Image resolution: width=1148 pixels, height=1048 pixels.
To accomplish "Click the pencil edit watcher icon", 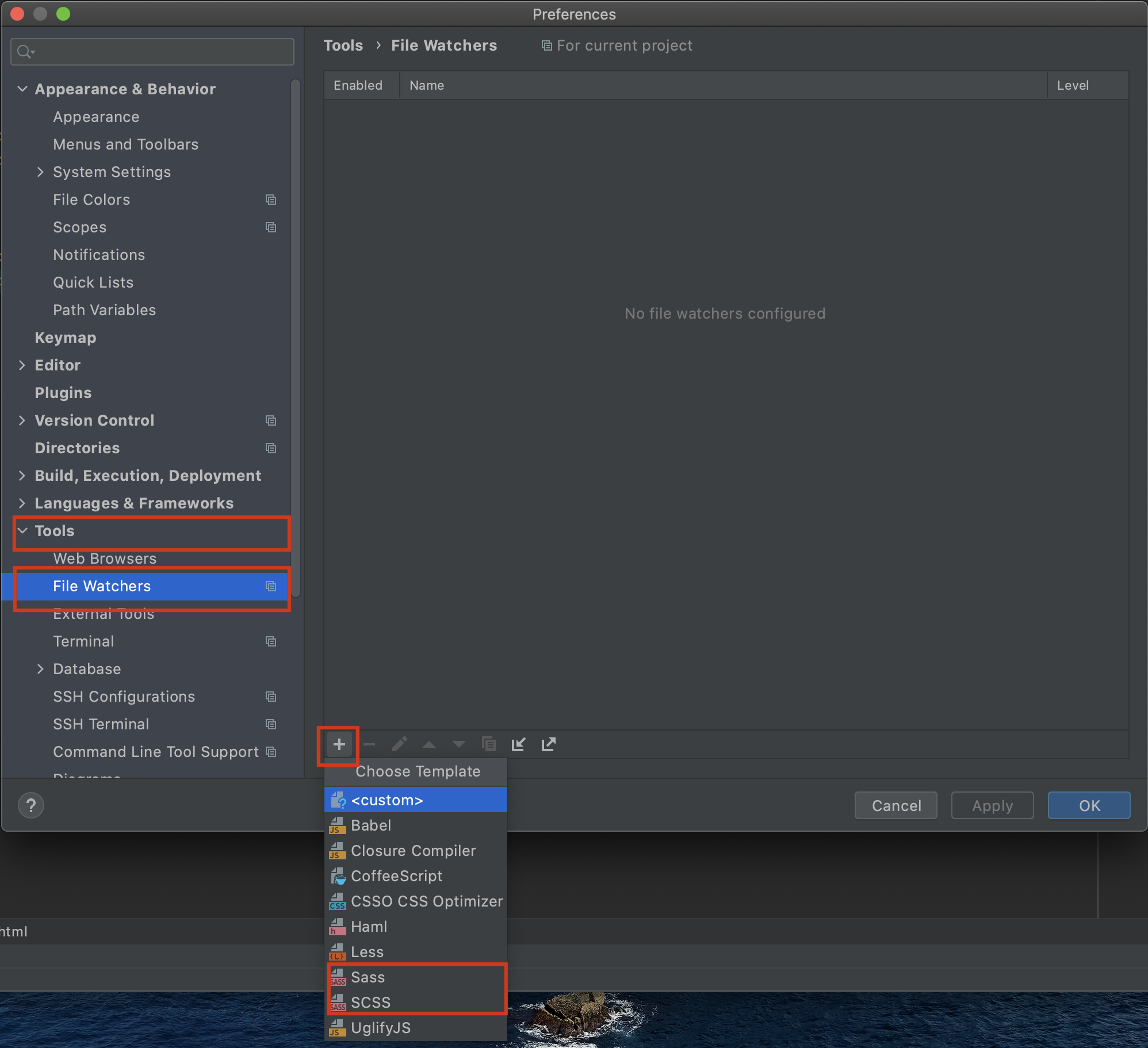I will (x=399, y=744).
